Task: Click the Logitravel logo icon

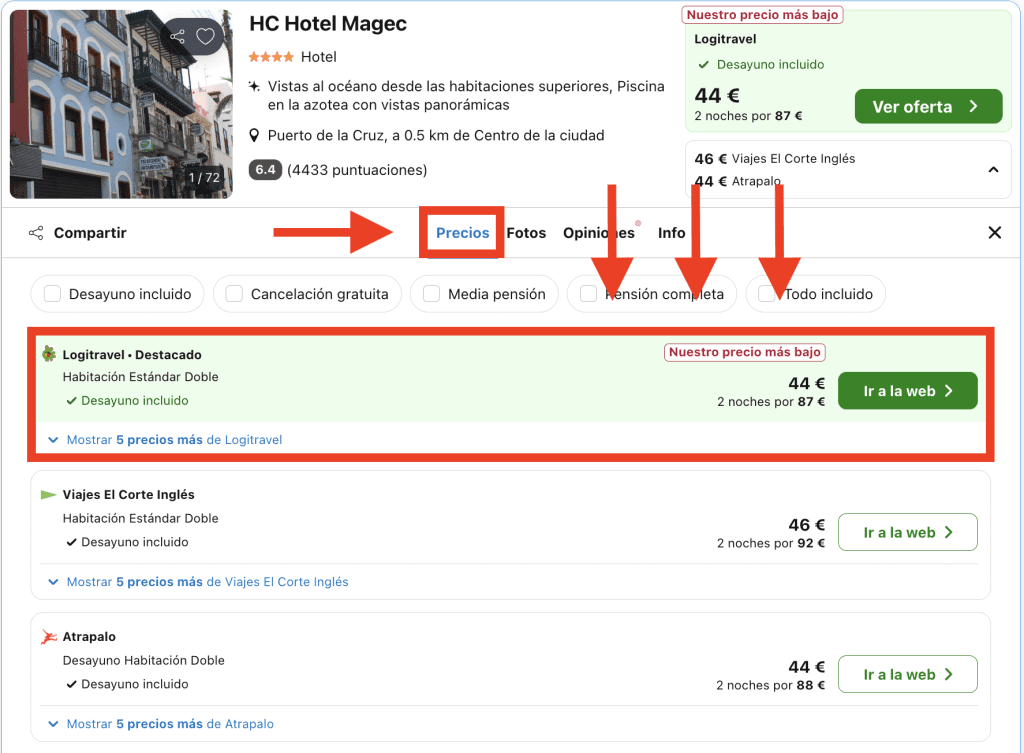Action: click(49, 354)
